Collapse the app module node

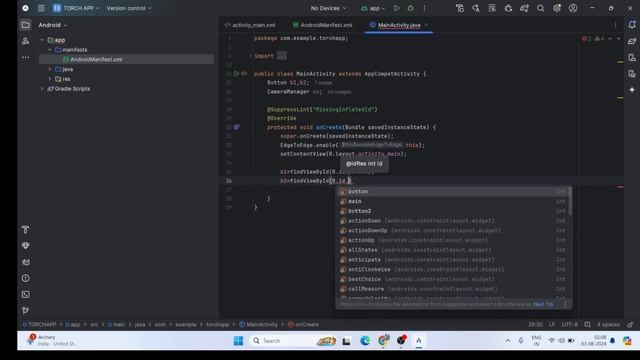(x=42, y=40)
